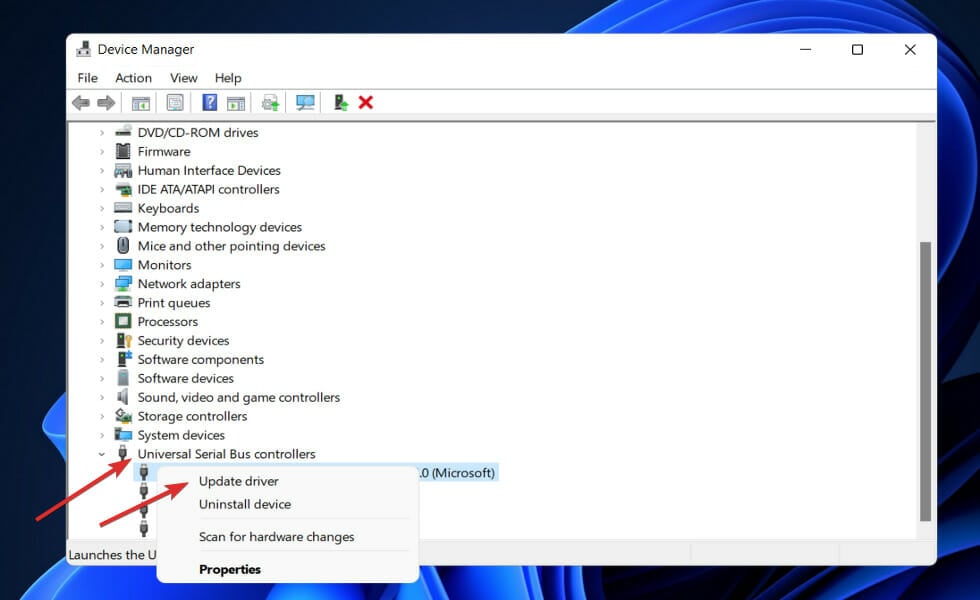Click the show/hide console tree icon
Image resolution: width=980 pixels, height=600 pixels.
point(141,103)
